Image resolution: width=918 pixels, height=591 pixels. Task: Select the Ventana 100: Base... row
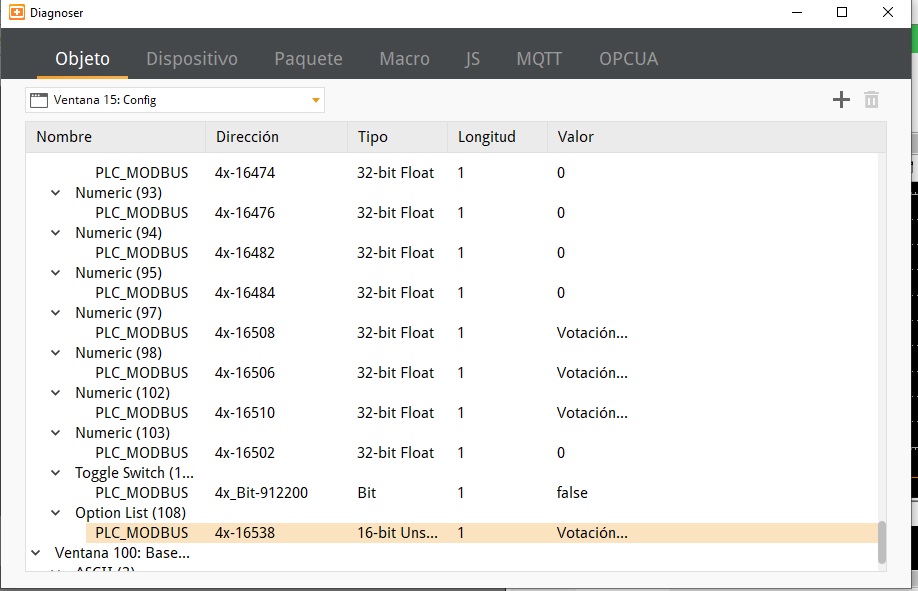[x=122, y=552]
